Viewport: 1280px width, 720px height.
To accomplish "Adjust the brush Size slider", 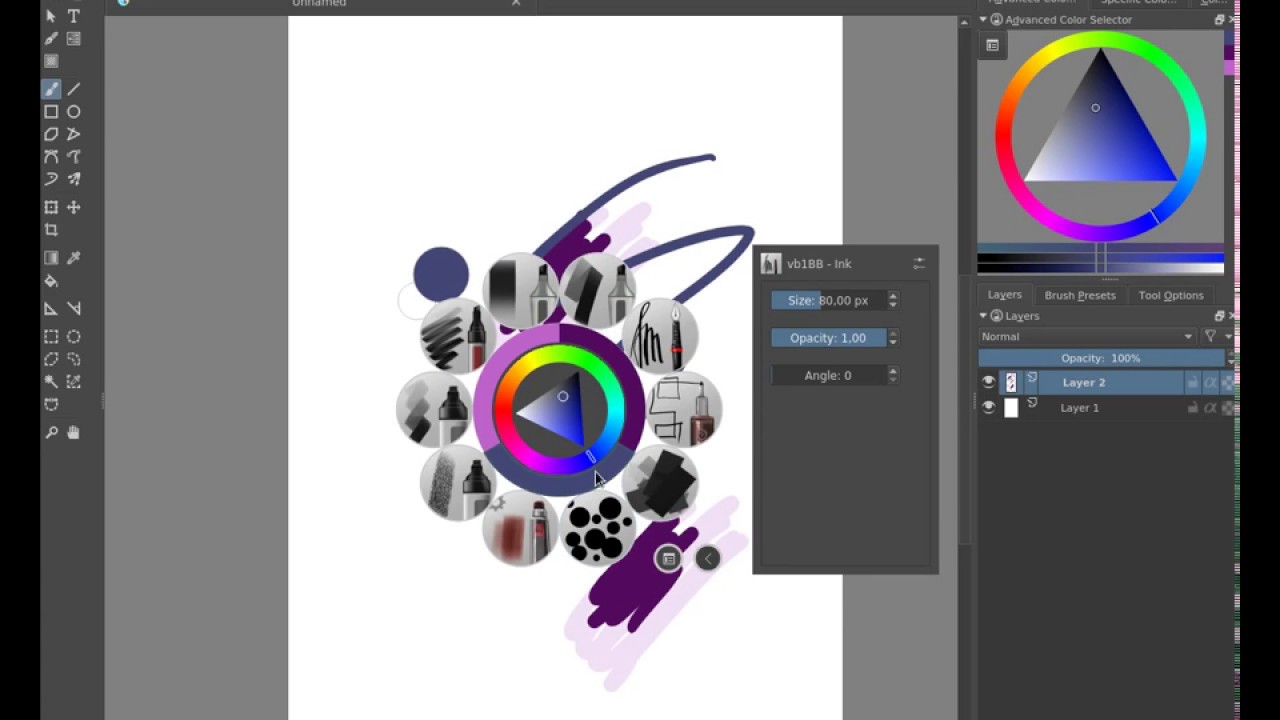I will [x=829, y=300].
